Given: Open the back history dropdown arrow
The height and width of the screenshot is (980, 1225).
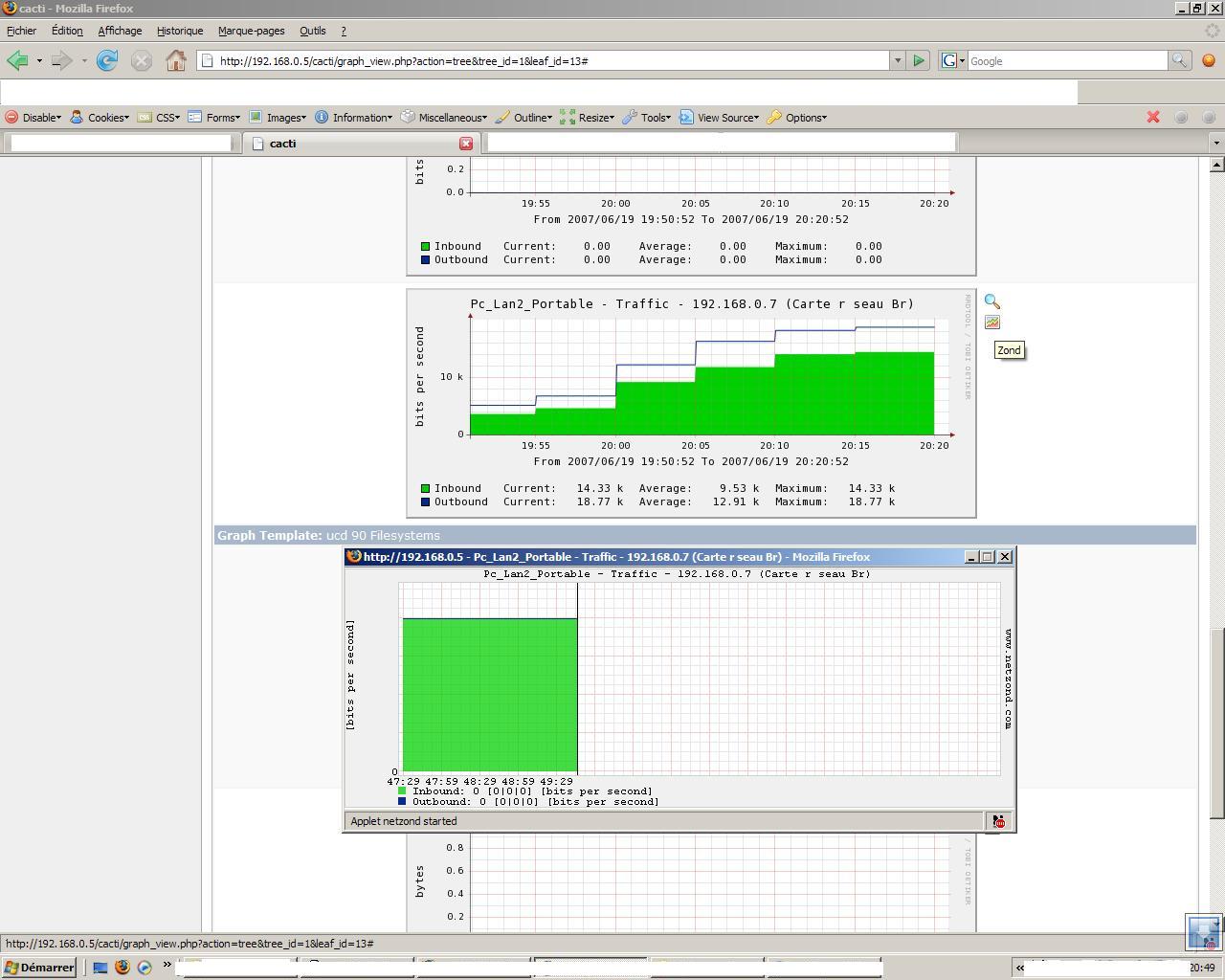Looking at the screenshot, I should [39, 60].
